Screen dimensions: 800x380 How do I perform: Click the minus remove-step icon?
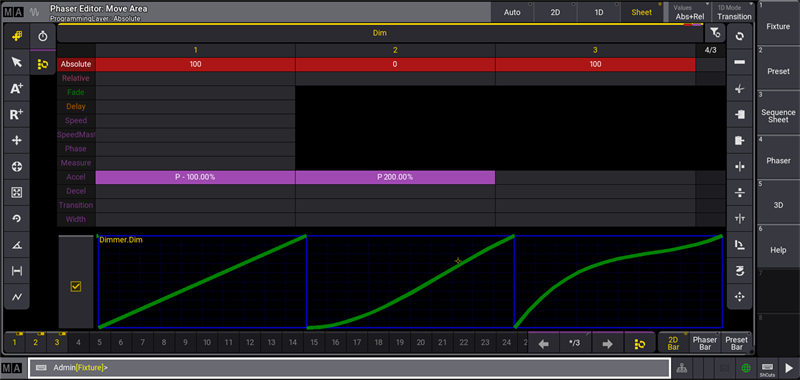pyautogui.click(x=739, y=62)
